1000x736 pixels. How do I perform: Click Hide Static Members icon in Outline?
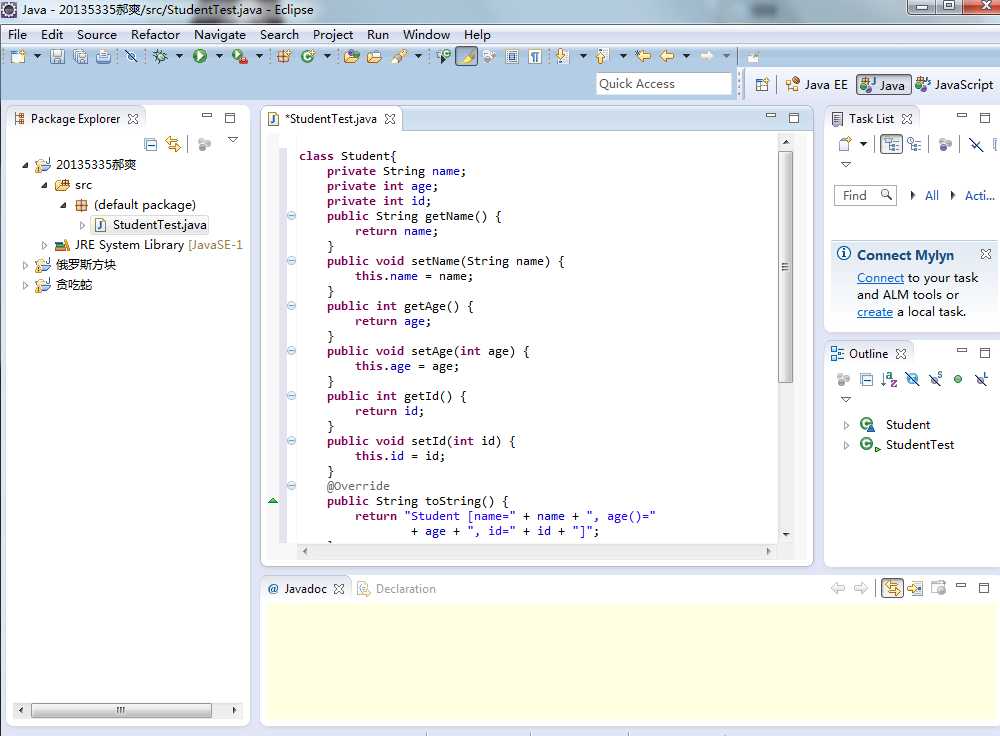[x=936, y=379]
